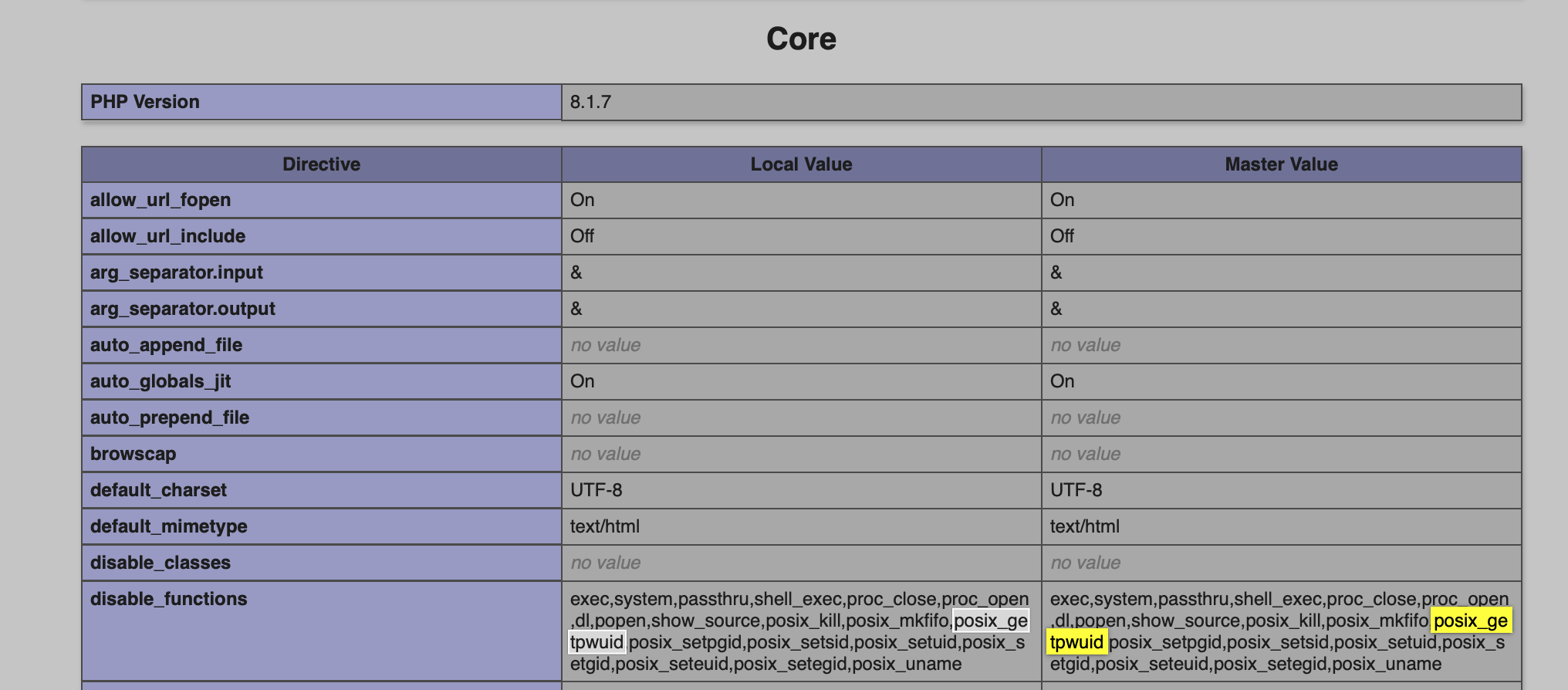1568x690 pixels.
Task: Click the Core section heading
Action: 801,39
